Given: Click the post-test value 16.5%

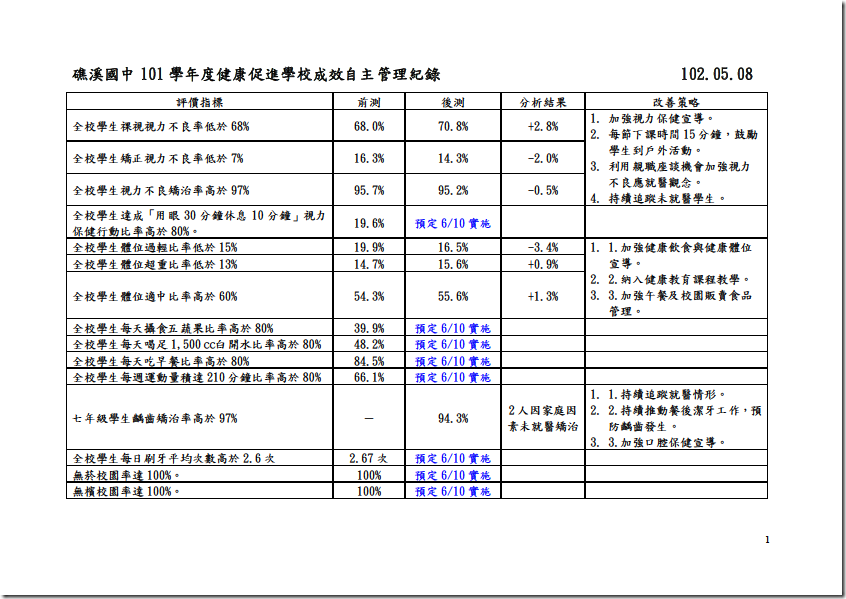Looking at the screenshot, I should point(453,247).
